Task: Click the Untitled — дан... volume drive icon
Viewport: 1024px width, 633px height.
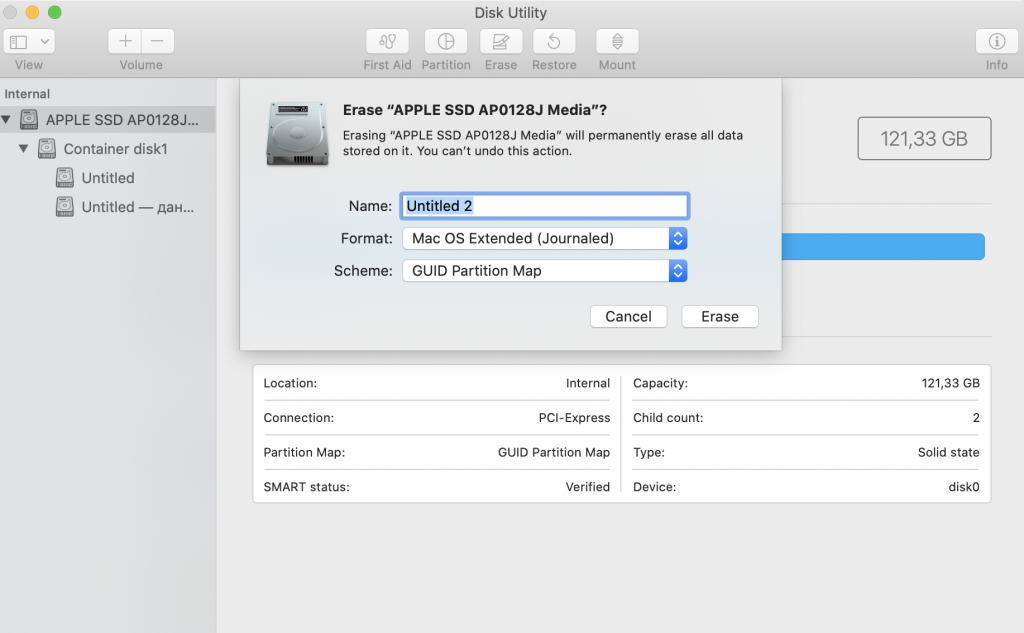Action: tap(65, 206)
